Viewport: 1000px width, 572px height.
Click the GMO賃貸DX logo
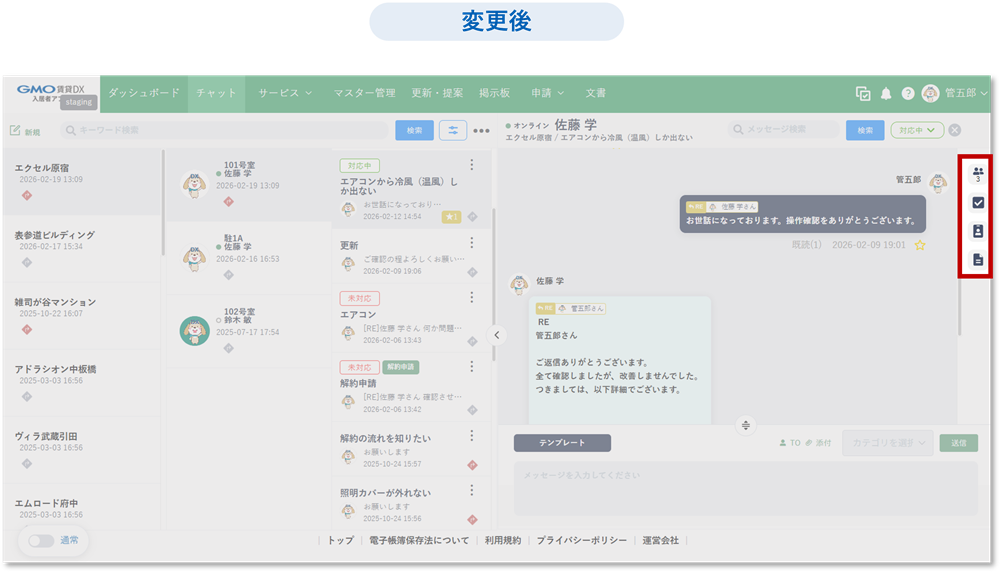pyautogui.click(x=50, y=92)
